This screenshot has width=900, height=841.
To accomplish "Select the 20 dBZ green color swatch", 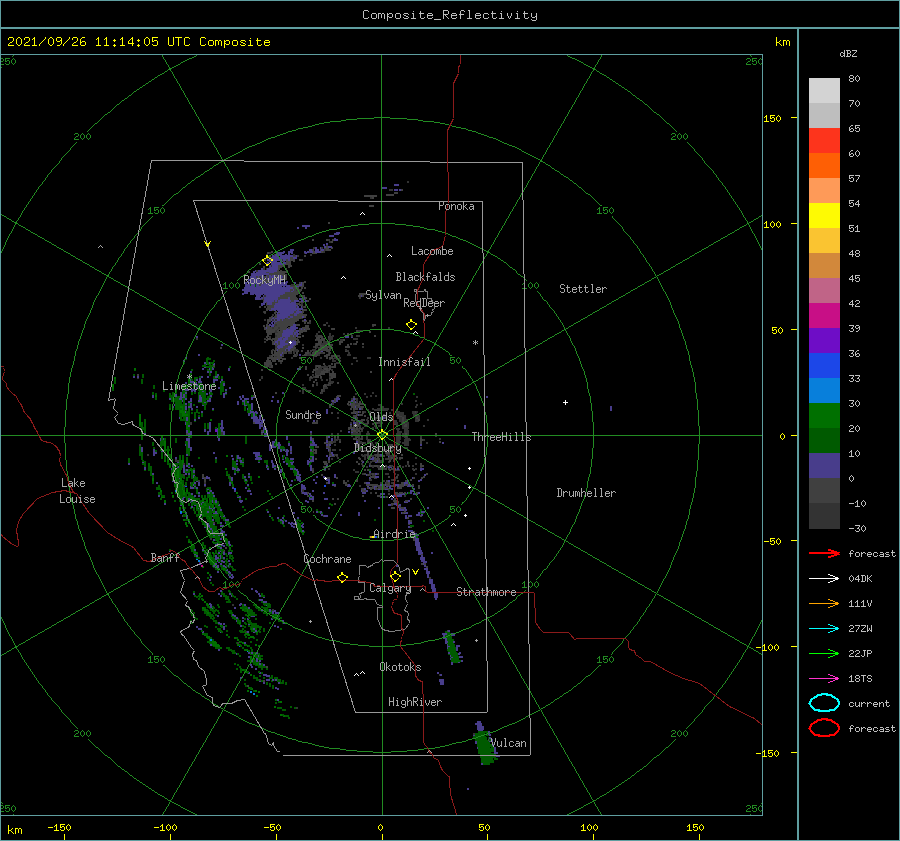I will click(x=824, y=416).
